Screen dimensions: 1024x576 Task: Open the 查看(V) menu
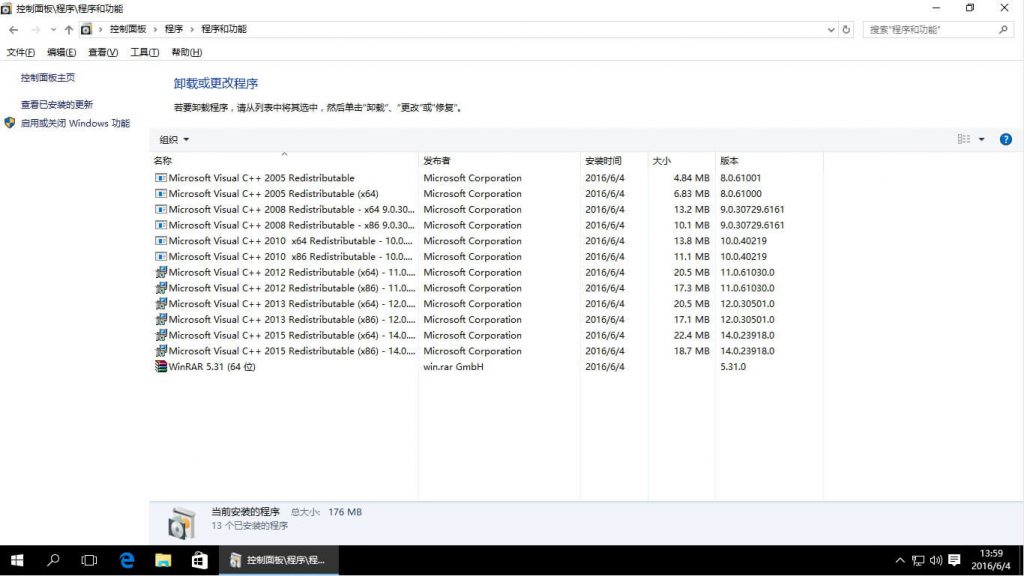(103, 52)
